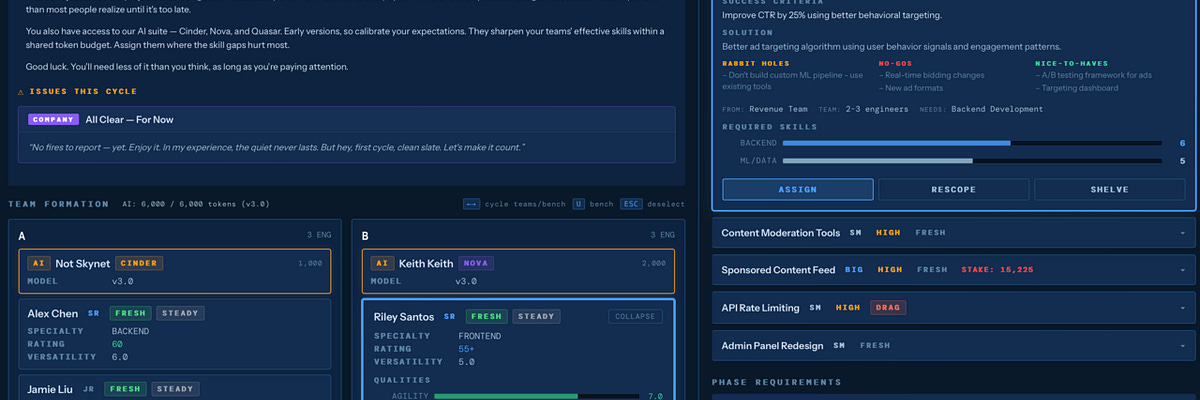
Task: Expand the Content Moderation Tools chevron
Action: [x=1182, y=233]
